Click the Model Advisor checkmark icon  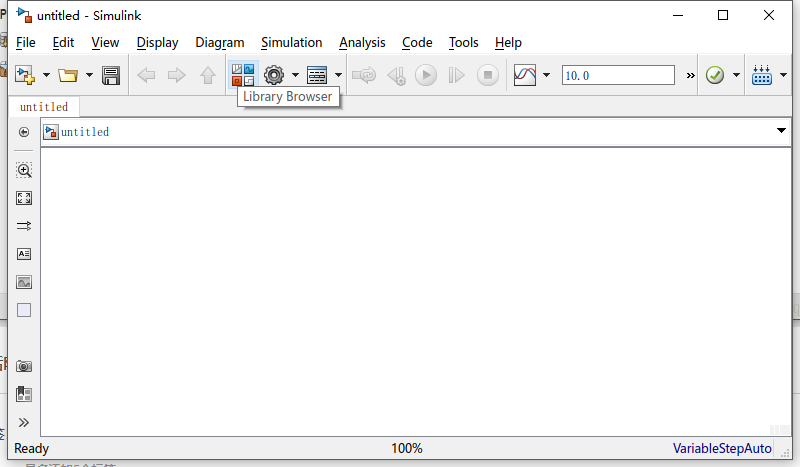coord(715,75)
